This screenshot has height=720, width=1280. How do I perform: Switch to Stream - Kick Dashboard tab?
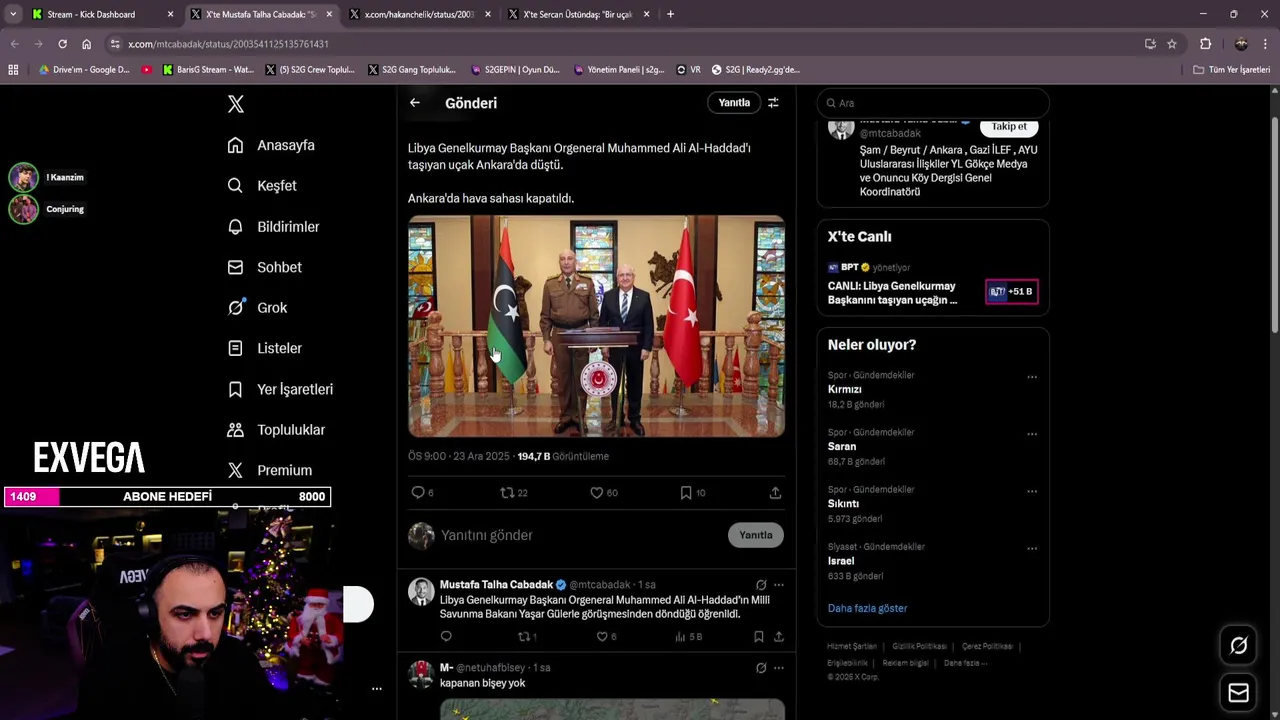(101, 14)
